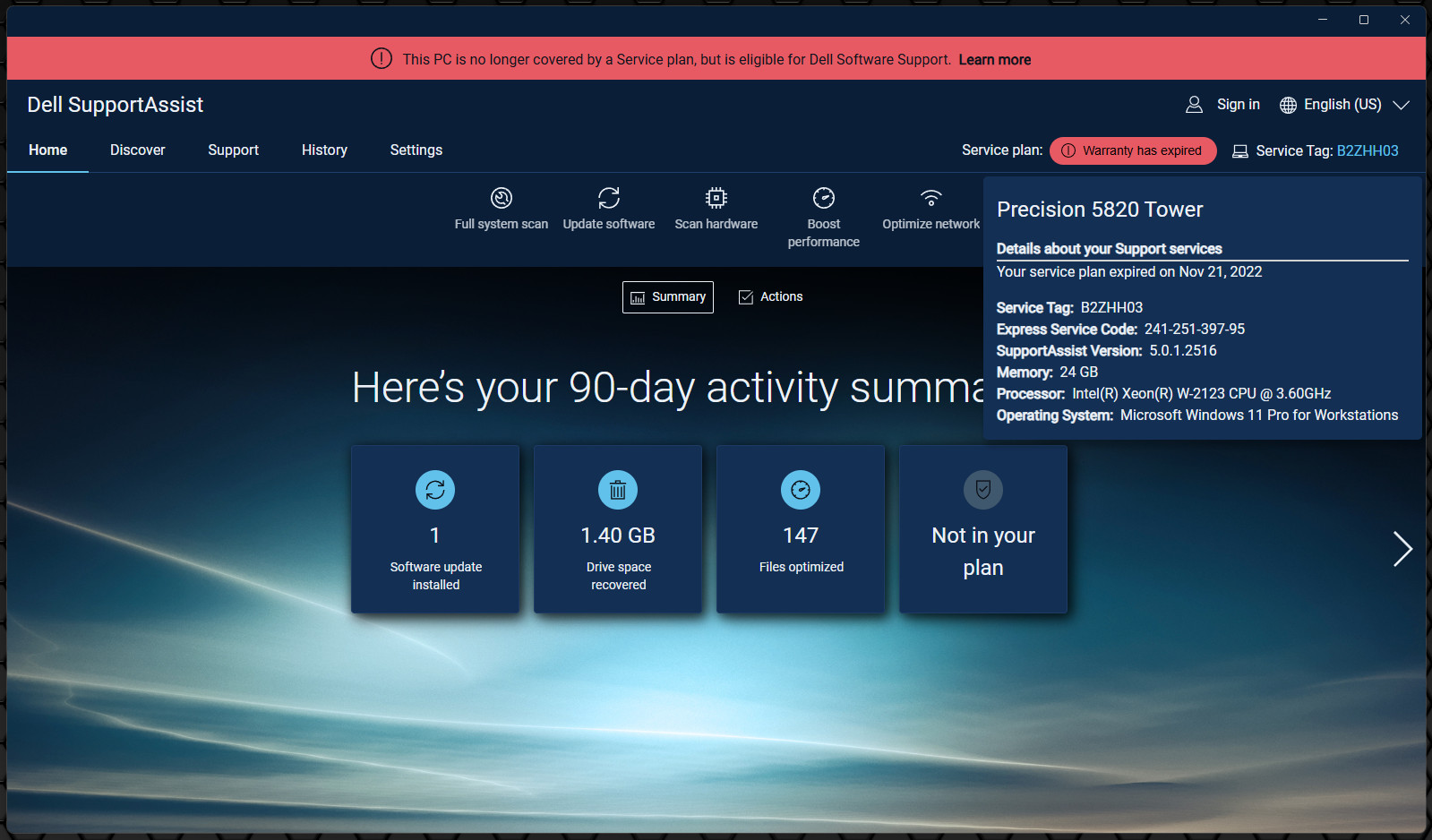
Task: Open the Service Tag B2ZHH03 link
Action: click(x=1368, y=151)
